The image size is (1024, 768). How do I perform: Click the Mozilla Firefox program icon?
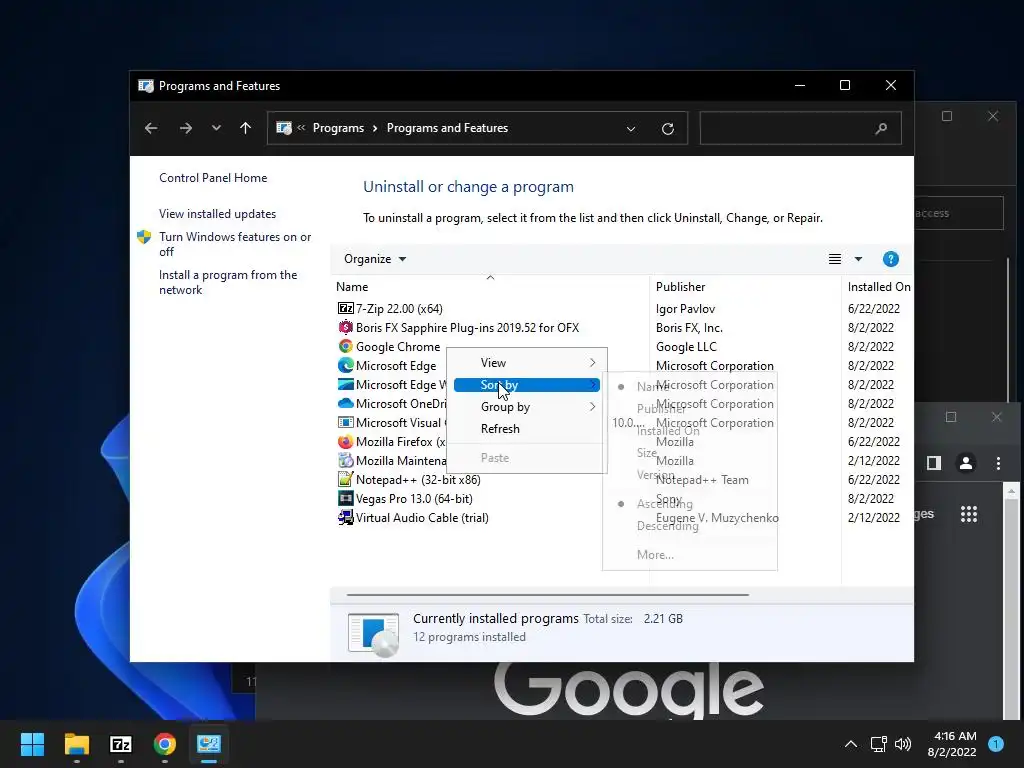(345, 441)
